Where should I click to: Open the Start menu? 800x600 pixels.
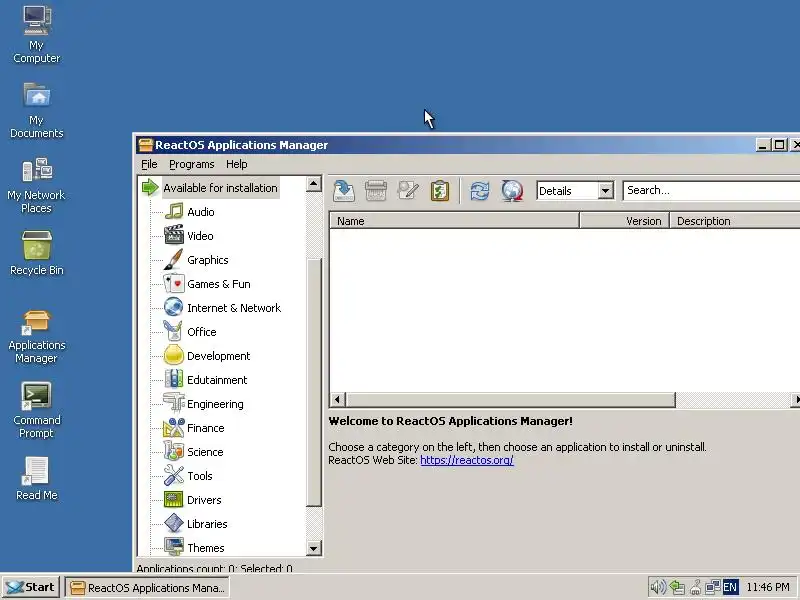(31, 587)
